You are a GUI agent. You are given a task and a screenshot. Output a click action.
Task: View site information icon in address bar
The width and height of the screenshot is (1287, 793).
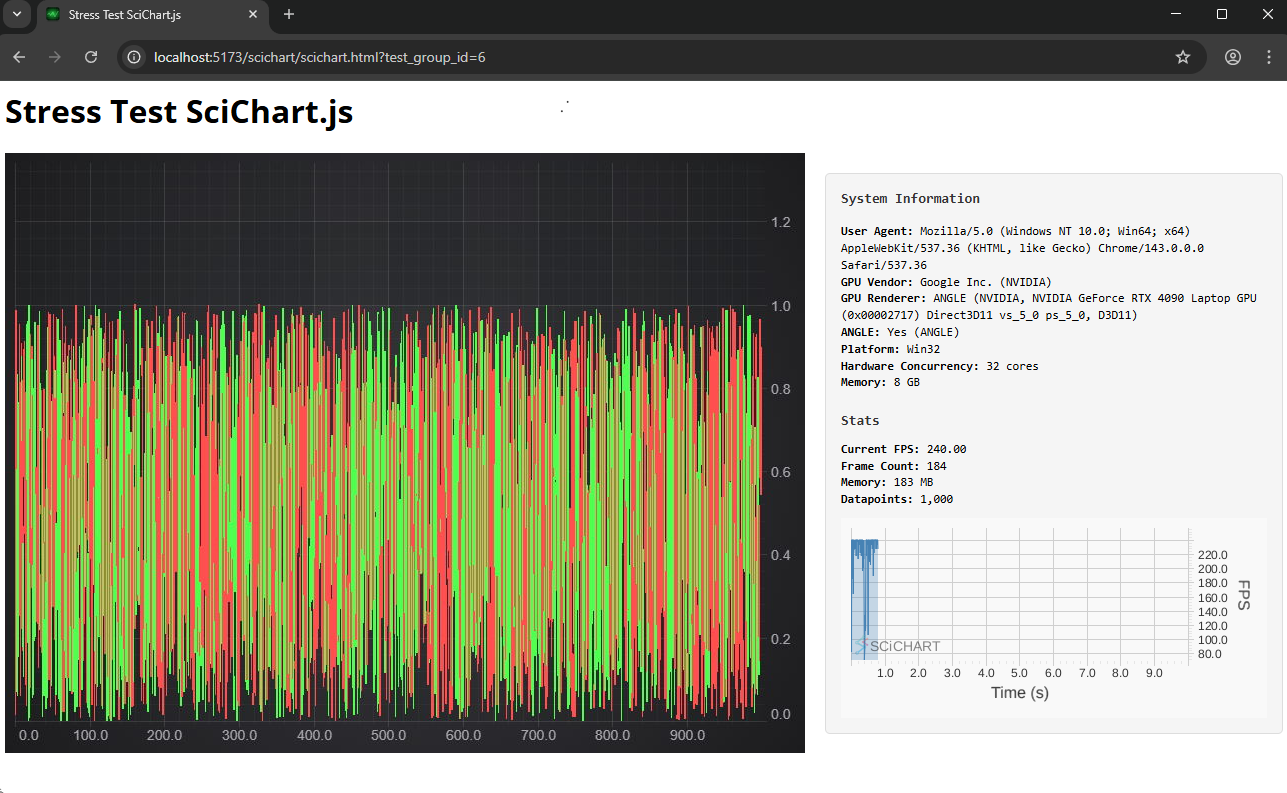(135, 57)
